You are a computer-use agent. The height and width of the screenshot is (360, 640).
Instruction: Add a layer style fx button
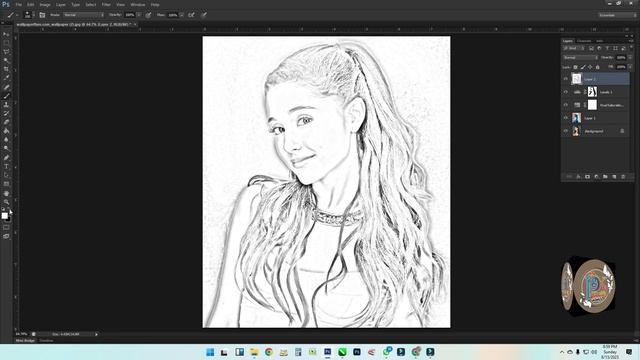click(x=578, y=177)
